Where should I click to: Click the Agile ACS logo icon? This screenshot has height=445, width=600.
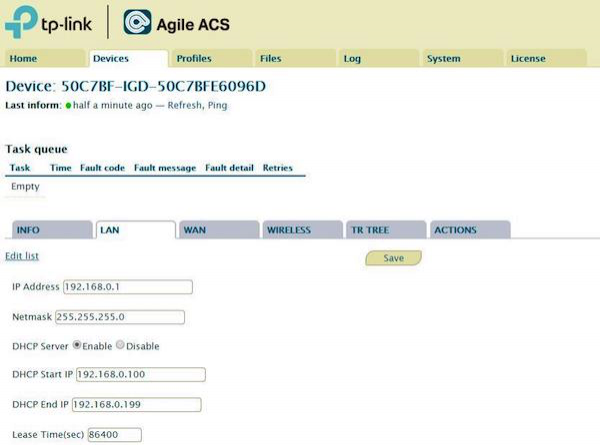(x=138, y=24)
